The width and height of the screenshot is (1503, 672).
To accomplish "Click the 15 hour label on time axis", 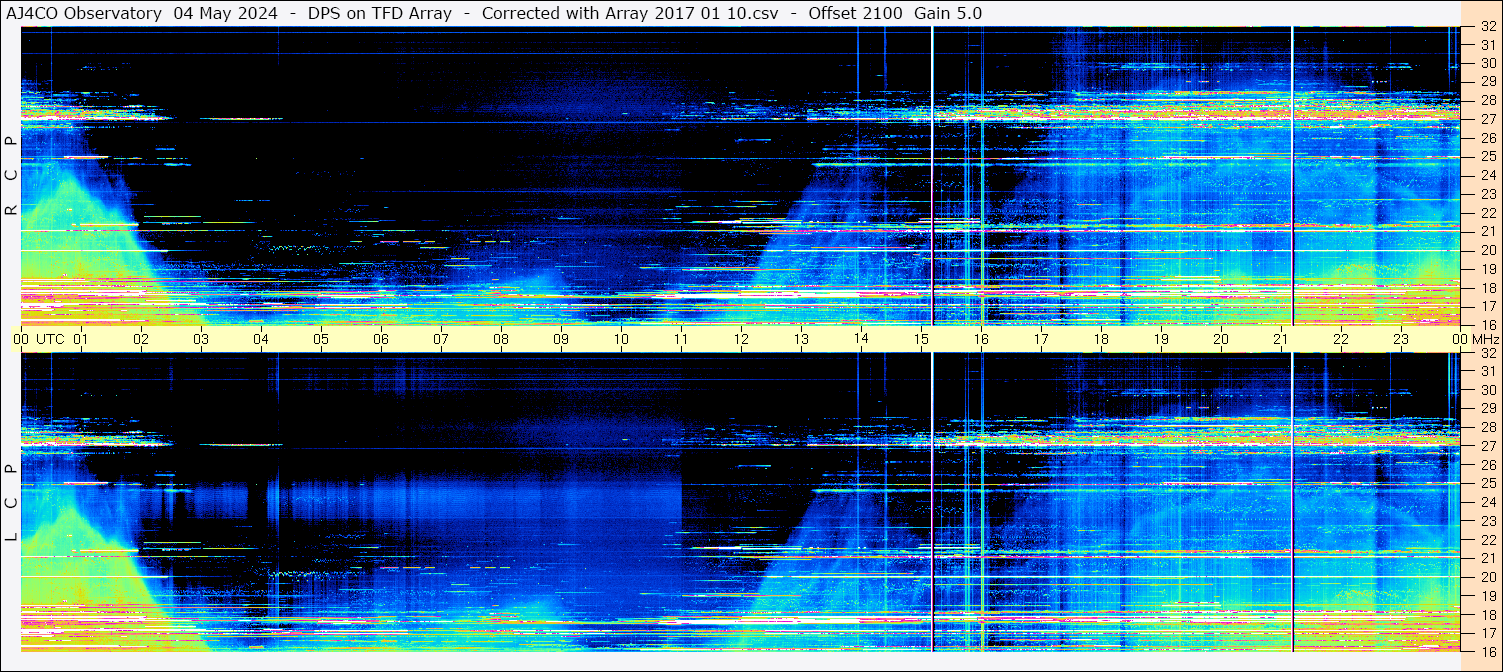I will (x=921, y=339).
